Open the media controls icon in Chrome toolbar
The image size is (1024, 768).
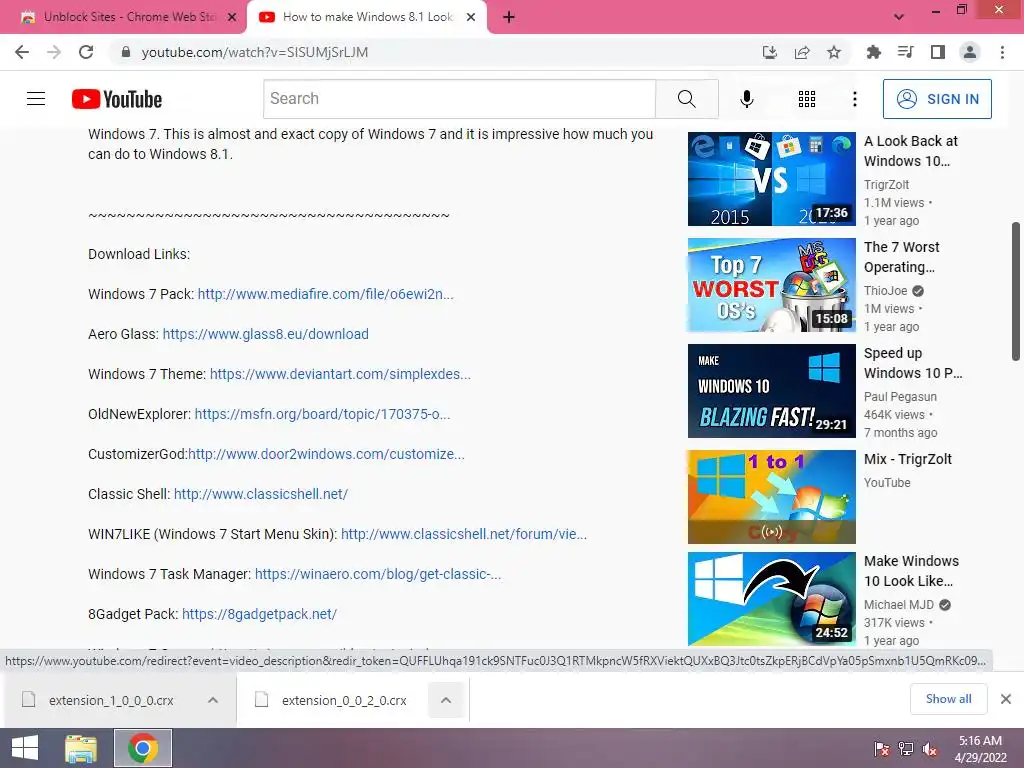pos(905,52)
